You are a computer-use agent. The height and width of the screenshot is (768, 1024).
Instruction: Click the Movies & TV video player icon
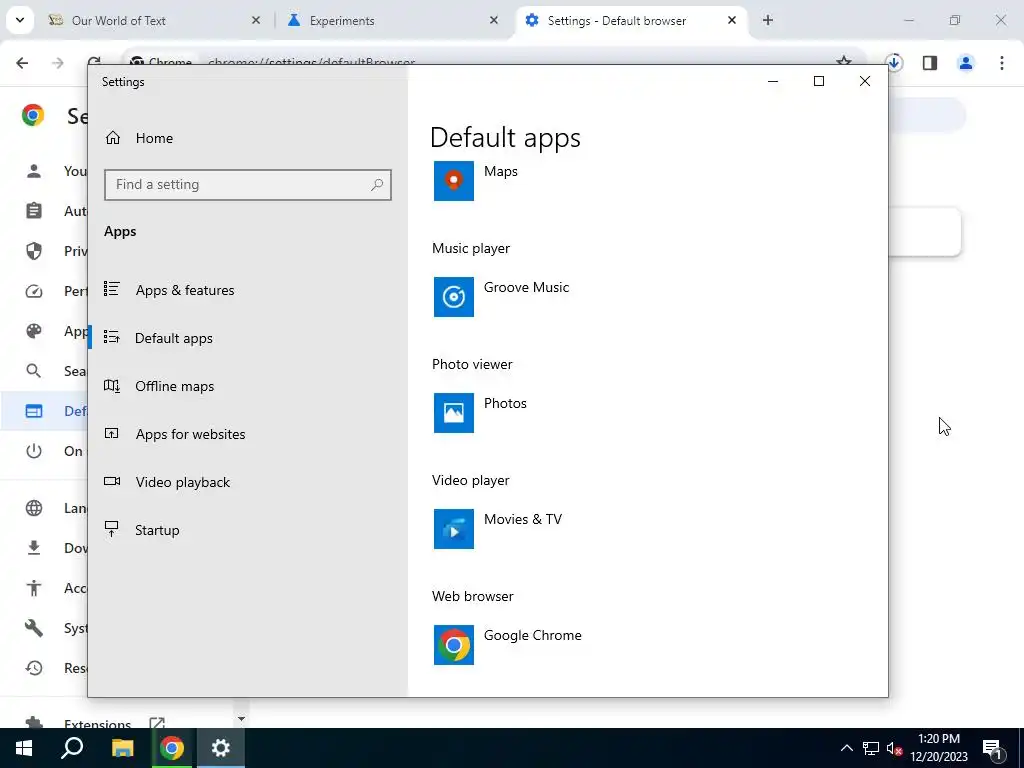[454, 529]
